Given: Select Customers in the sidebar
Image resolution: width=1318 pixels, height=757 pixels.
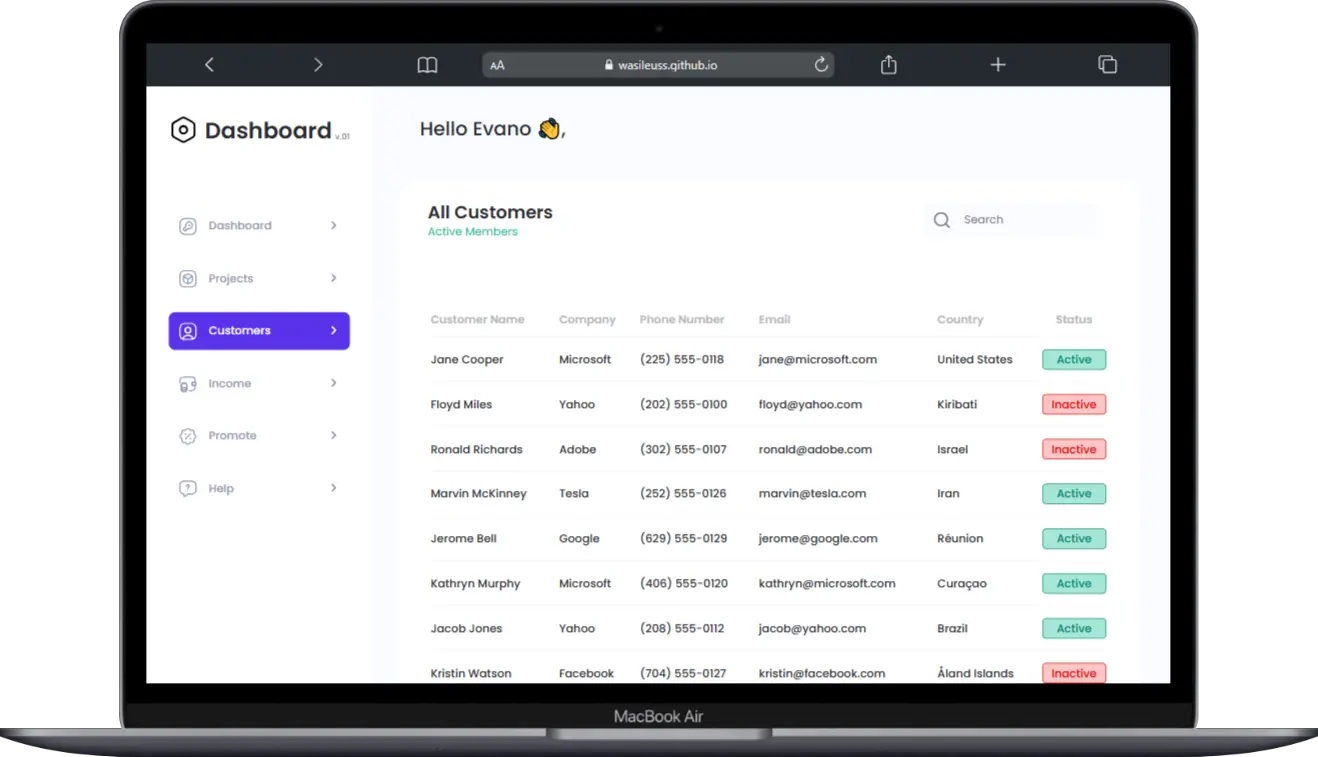Looking at the screenshot, I should pyautogui.click(x=259, y=331).
